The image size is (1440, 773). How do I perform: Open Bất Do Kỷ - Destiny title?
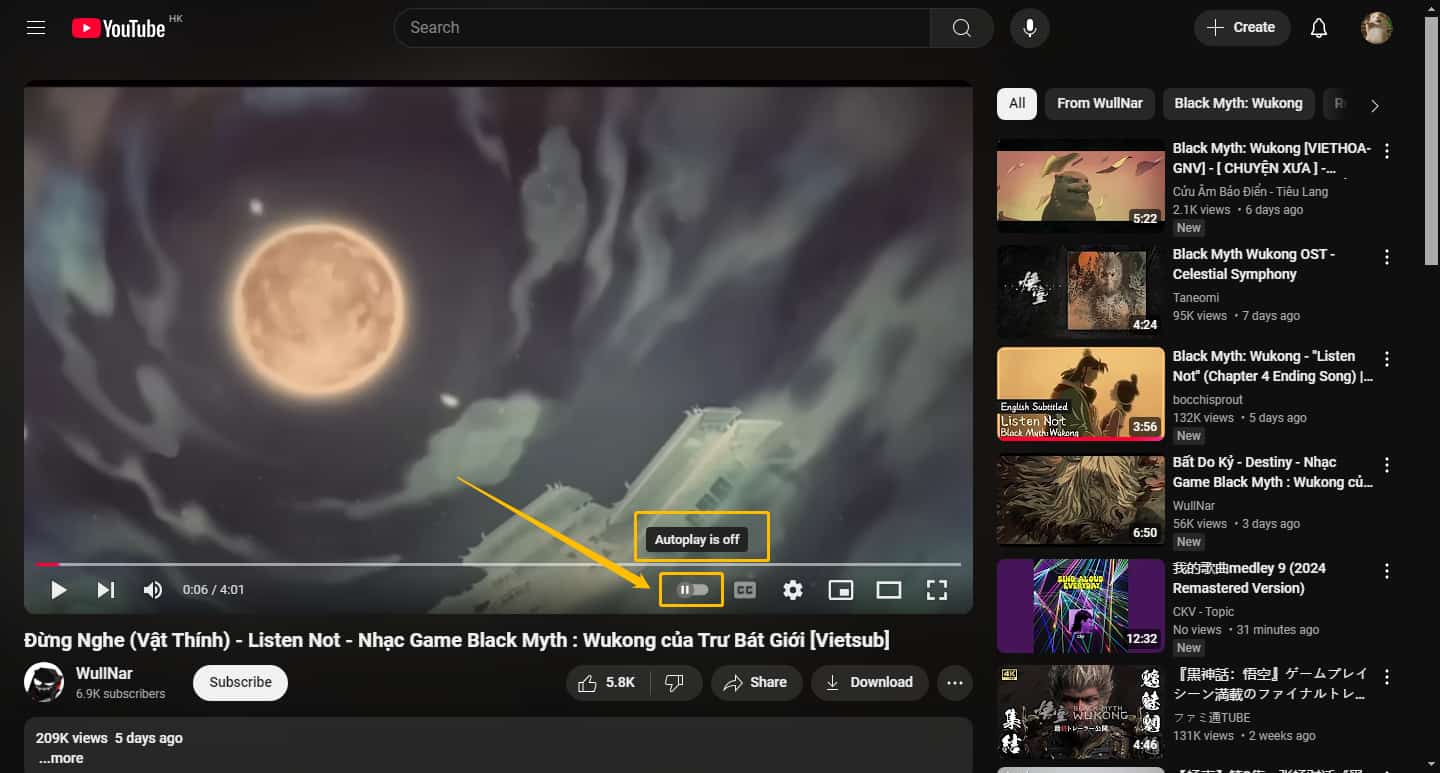[x=1273, y=472]
